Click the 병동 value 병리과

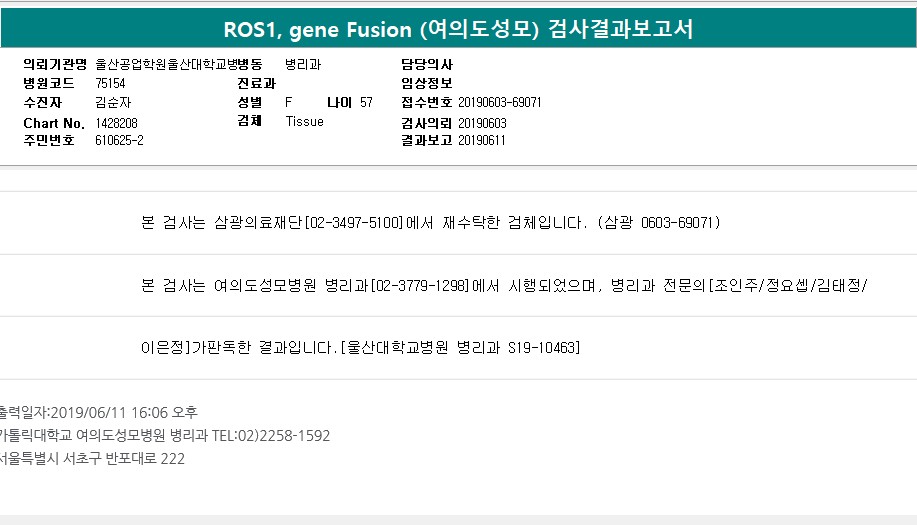click(x=303, y=64)
